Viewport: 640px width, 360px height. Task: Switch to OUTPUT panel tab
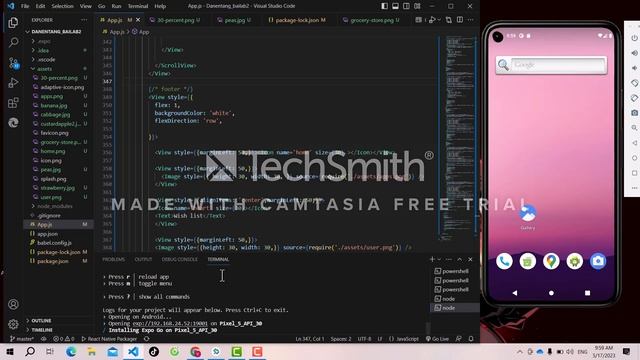tap(143, 259)
